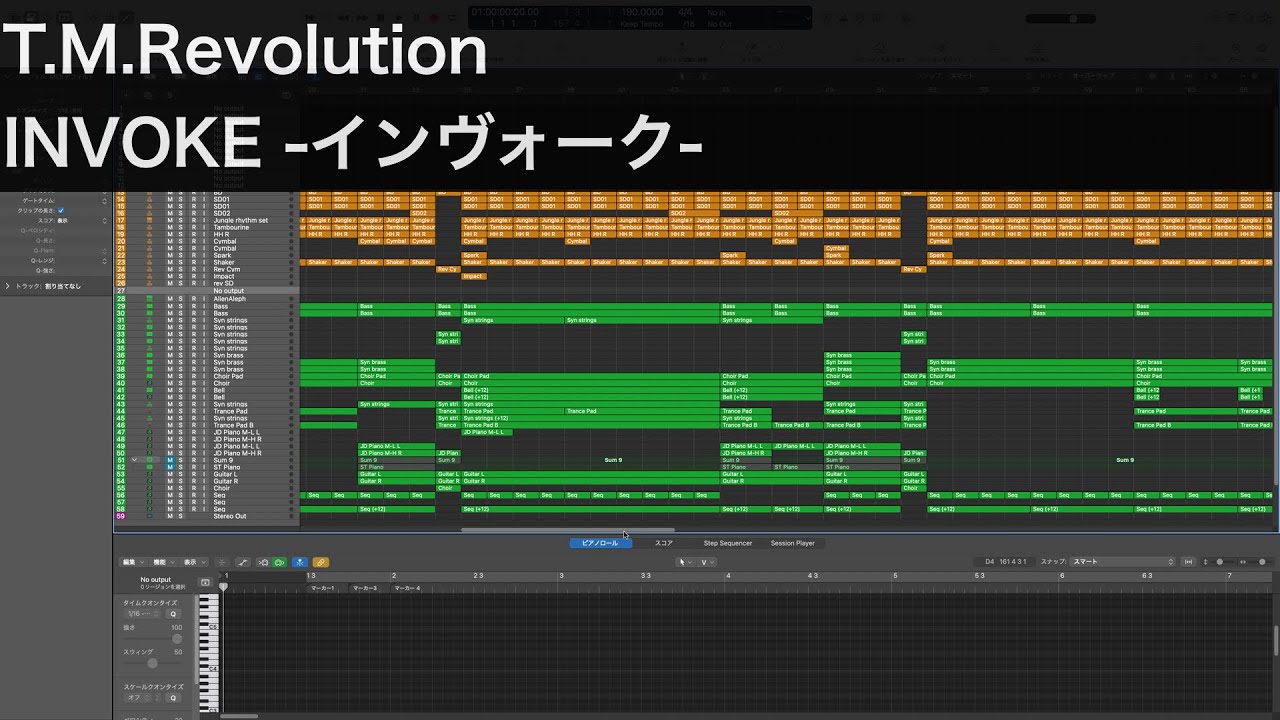Toggle the blue Catch Playhead button
This screenshot has width=1280, height=720.
tap(300, 562)
